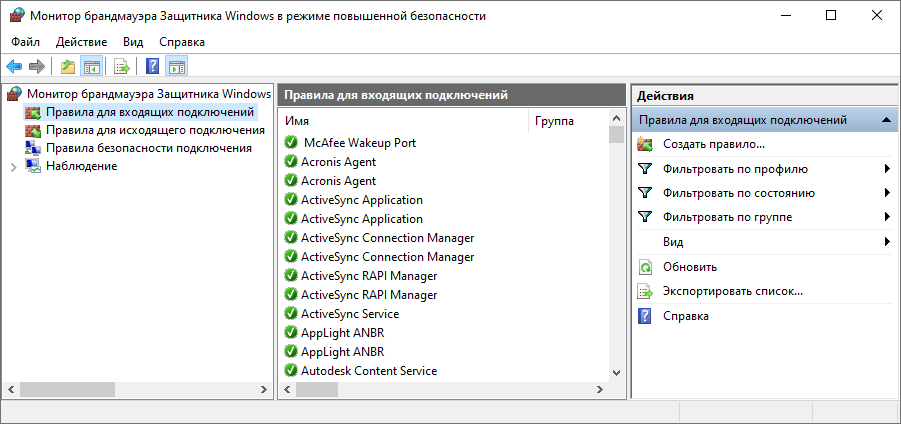Click the blue Help toolbar icon
901x424 pixels.
pyautogui.click(x=152, y=67)
